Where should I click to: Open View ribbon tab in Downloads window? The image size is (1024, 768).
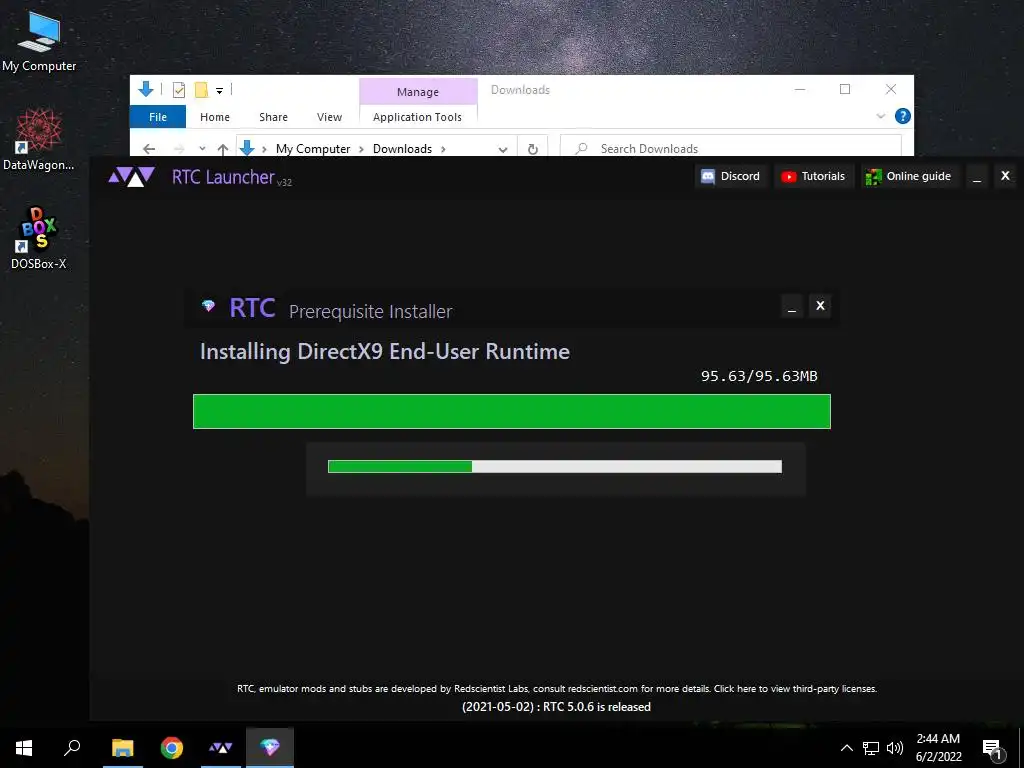329,117
